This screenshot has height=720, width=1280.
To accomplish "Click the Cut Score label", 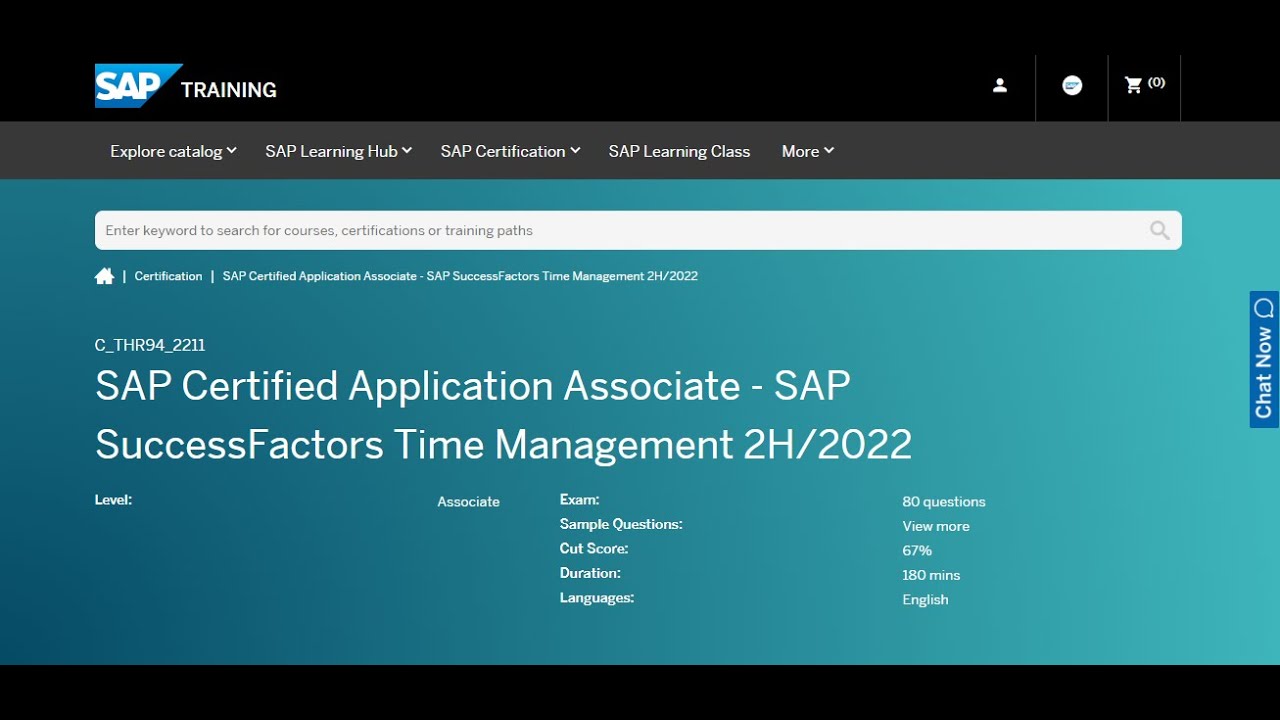I will [x=594, y=548].
